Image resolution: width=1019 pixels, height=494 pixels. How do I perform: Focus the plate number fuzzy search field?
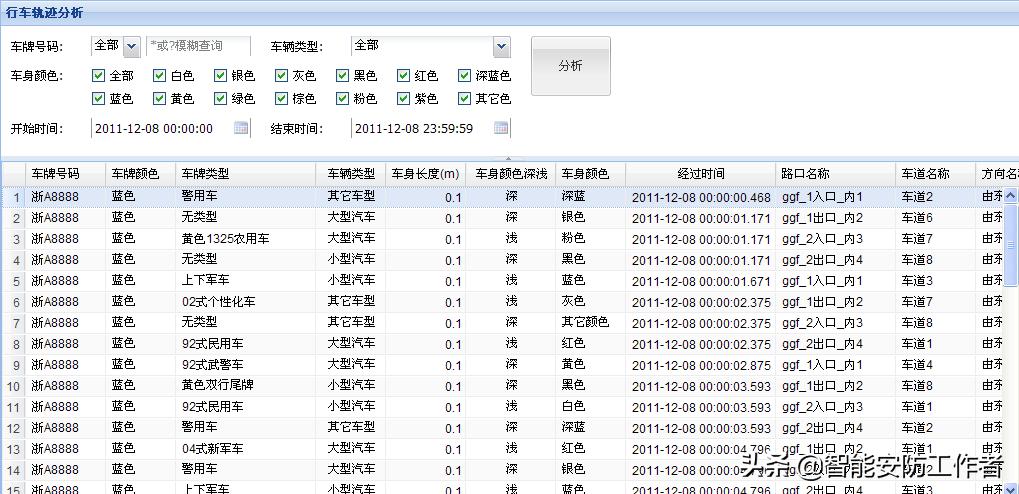[x=198, y=46]
